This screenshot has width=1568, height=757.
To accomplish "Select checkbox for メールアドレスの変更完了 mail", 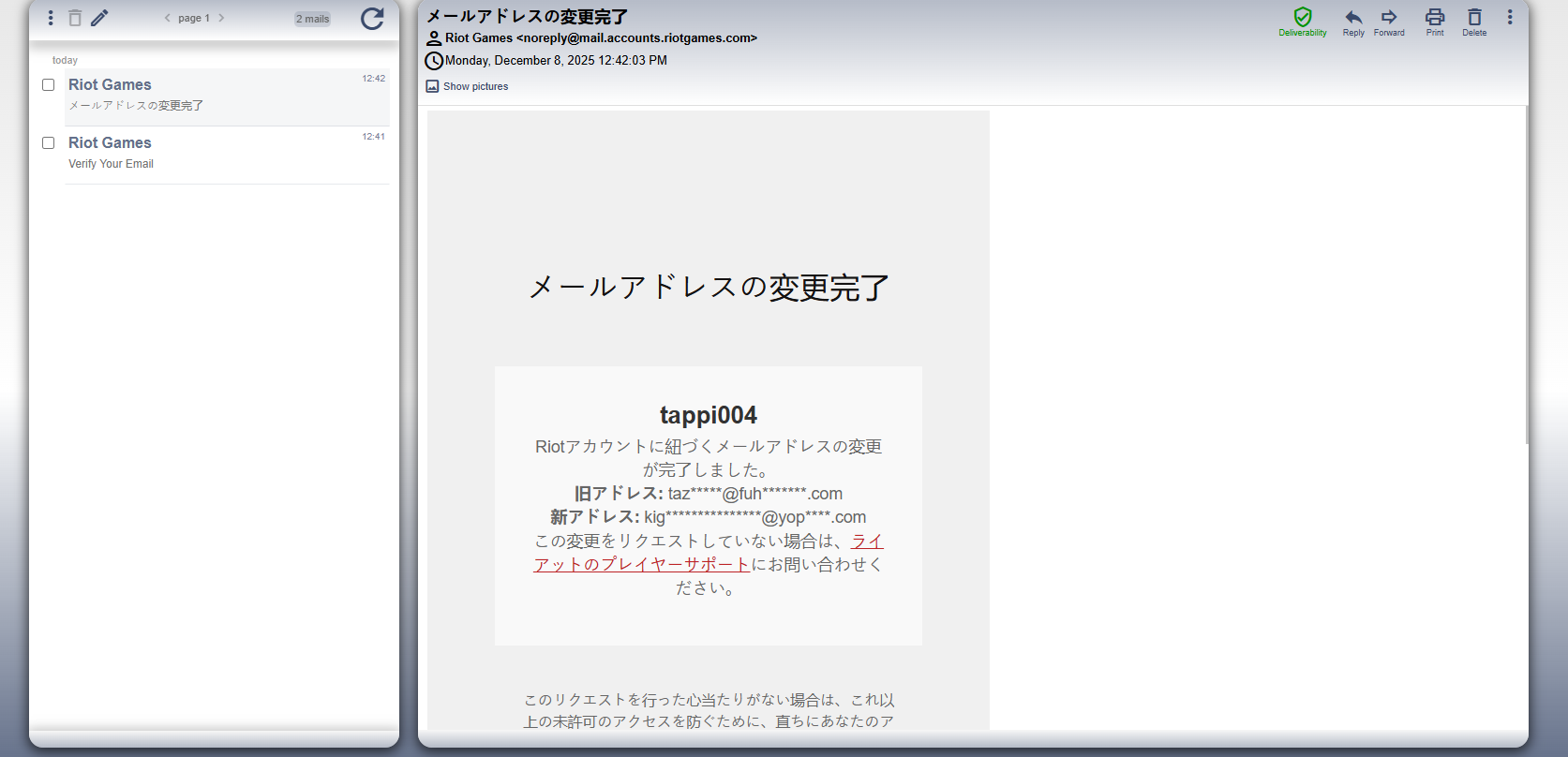I will click(x=49, y=85).
